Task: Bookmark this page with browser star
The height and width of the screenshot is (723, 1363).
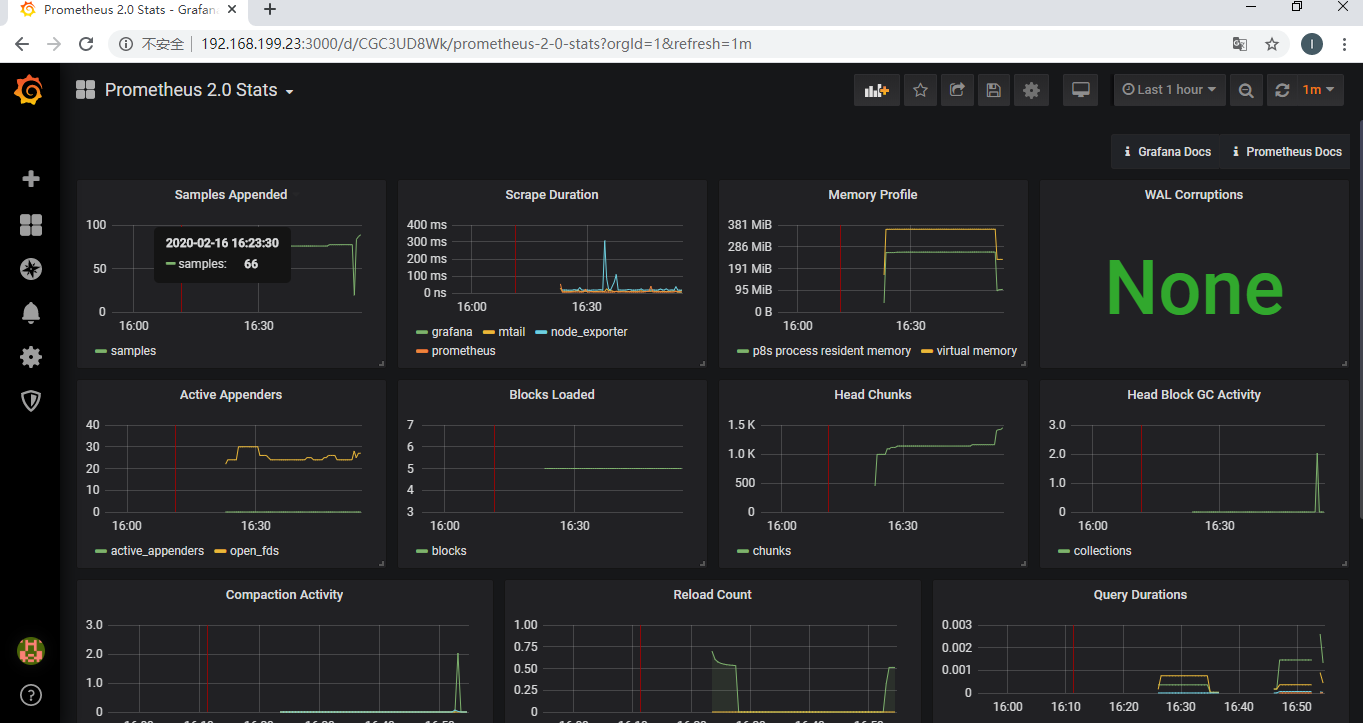Action: [x=1272, y=44]
